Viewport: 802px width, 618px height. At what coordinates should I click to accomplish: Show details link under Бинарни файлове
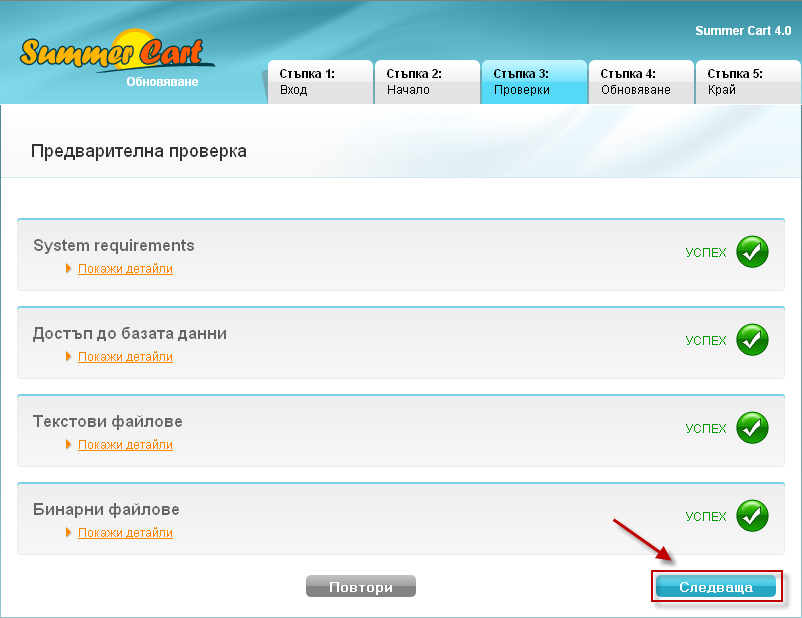point(125,533)
